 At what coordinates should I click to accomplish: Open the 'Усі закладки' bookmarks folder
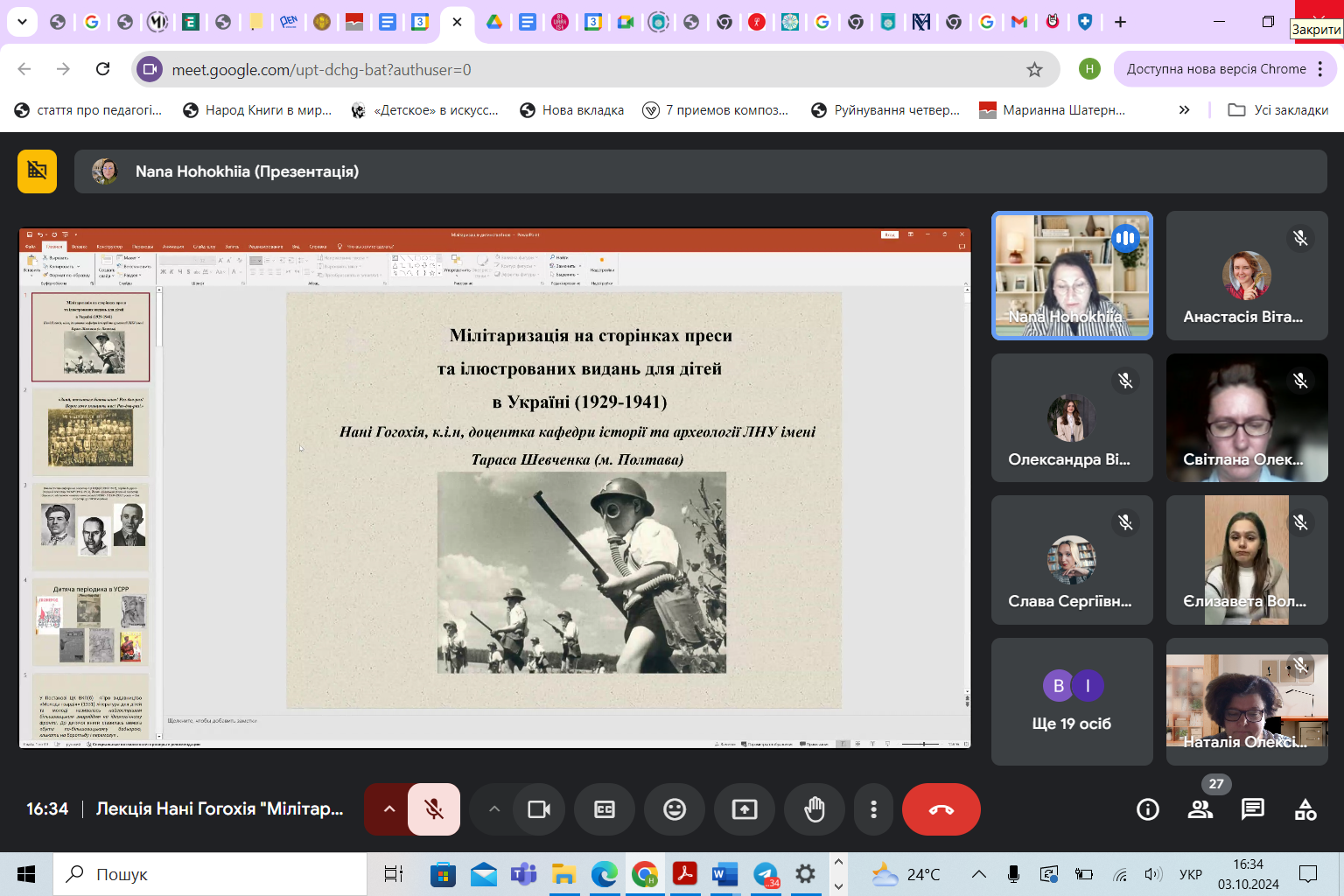(1278, 110)
